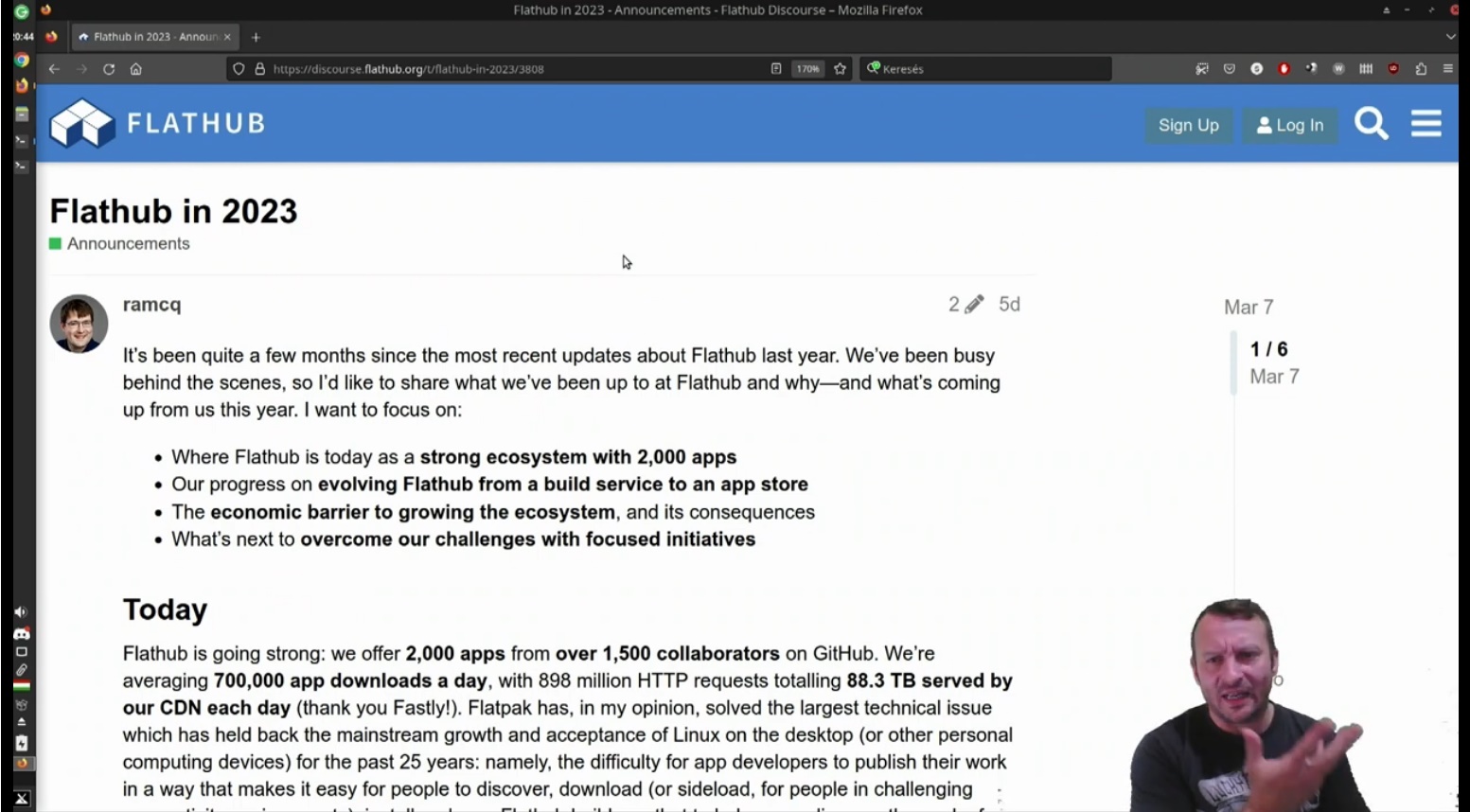Viewport: 1470px width, 812px height.
Task: Open the Discord tray icon
Action: click(21, 633)
